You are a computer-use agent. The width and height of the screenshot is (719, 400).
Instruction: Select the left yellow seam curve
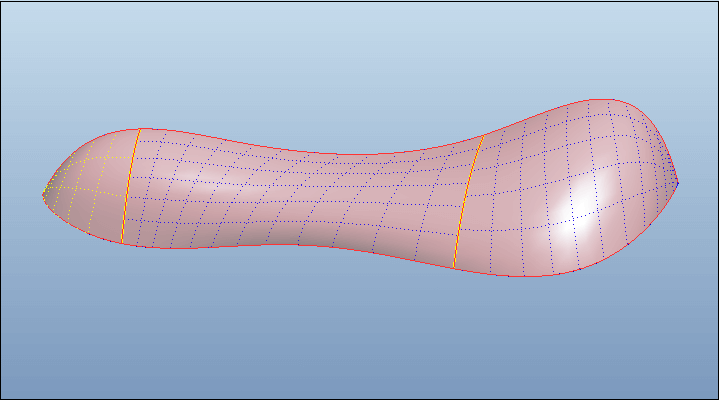[x=129, y=186]
